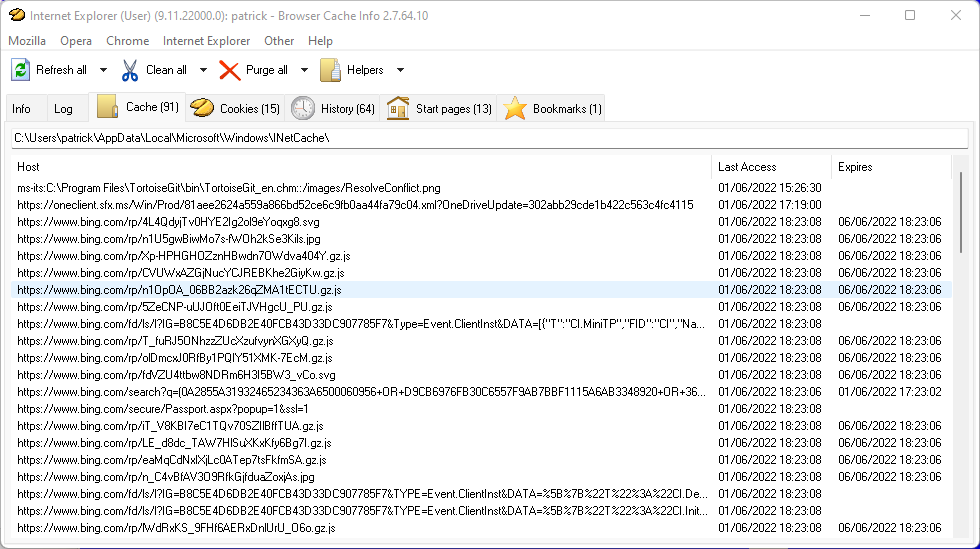Viewport: 980px width, 549px height.
Task: Click the clock icon on History tab
Action: point(302,108)
